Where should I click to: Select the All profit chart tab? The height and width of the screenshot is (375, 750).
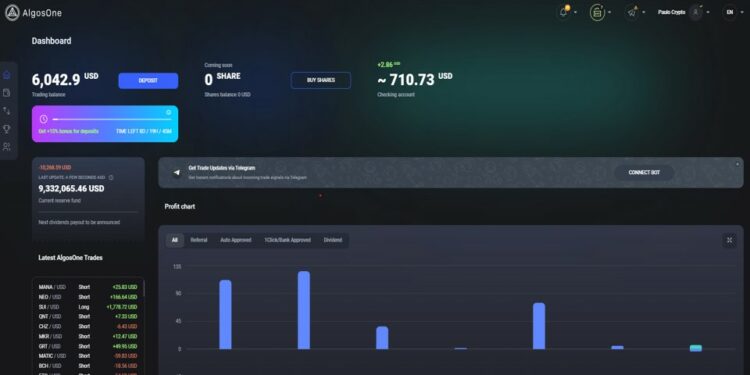point(175,240)
